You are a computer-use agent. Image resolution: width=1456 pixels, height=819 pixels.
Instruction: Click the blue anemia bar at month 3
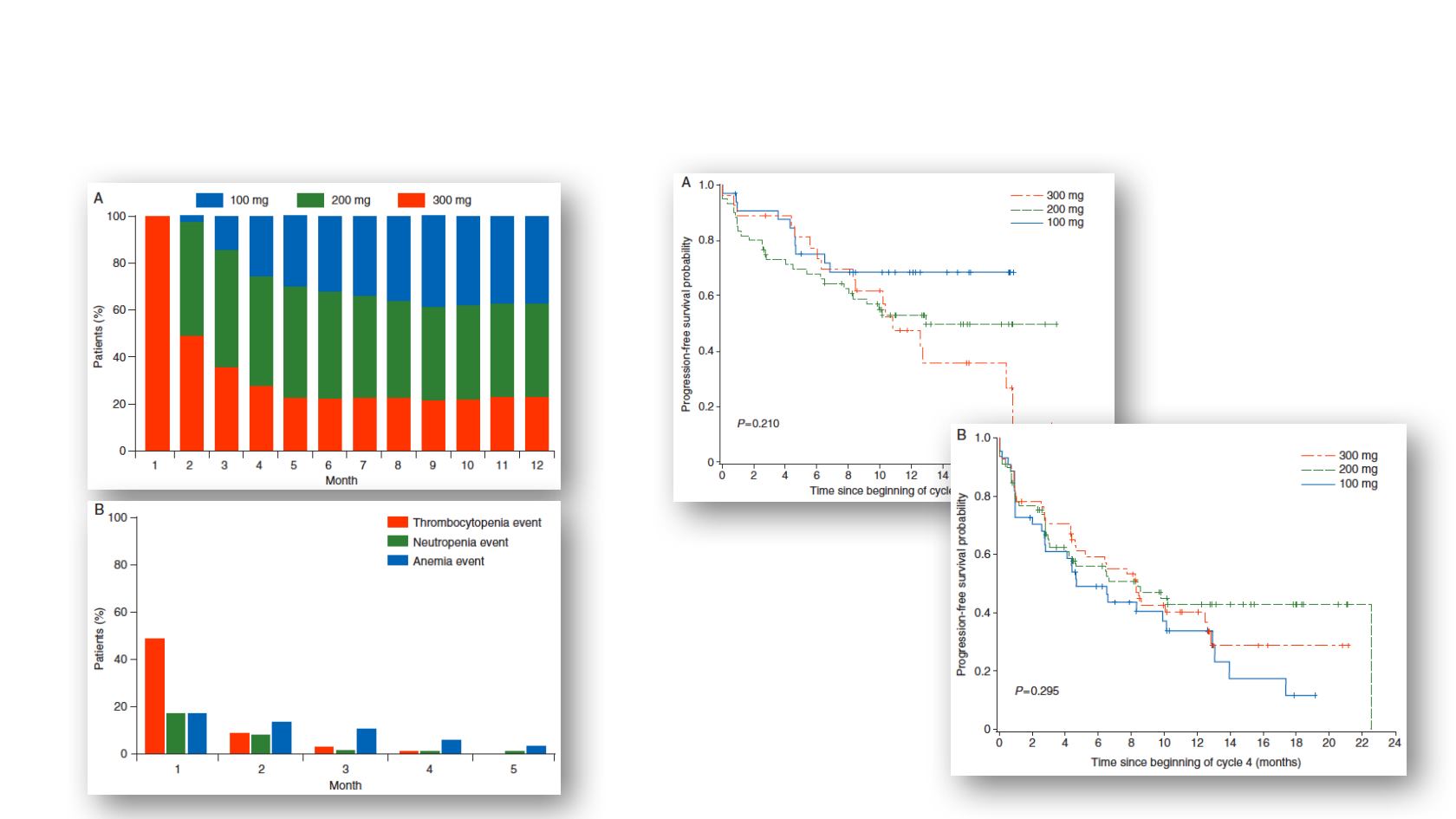tap(367, 741)
